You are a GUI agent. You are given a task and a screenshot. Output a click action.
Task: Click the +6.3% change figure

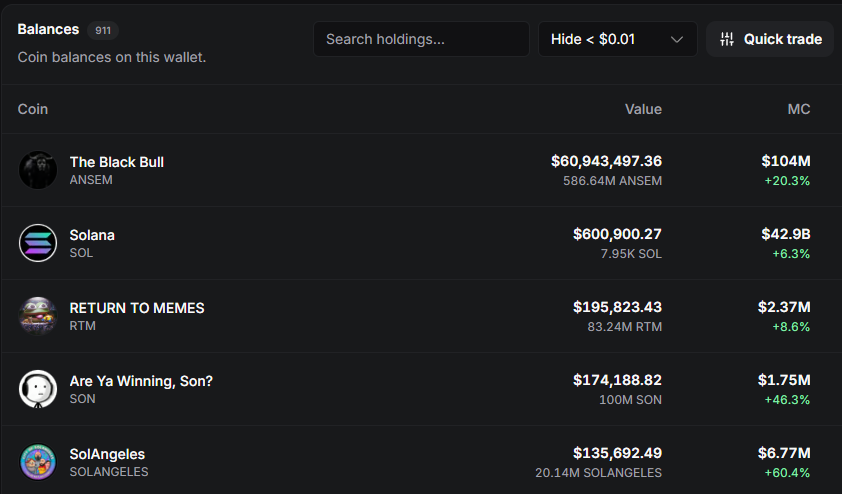(x=791, y=254)
